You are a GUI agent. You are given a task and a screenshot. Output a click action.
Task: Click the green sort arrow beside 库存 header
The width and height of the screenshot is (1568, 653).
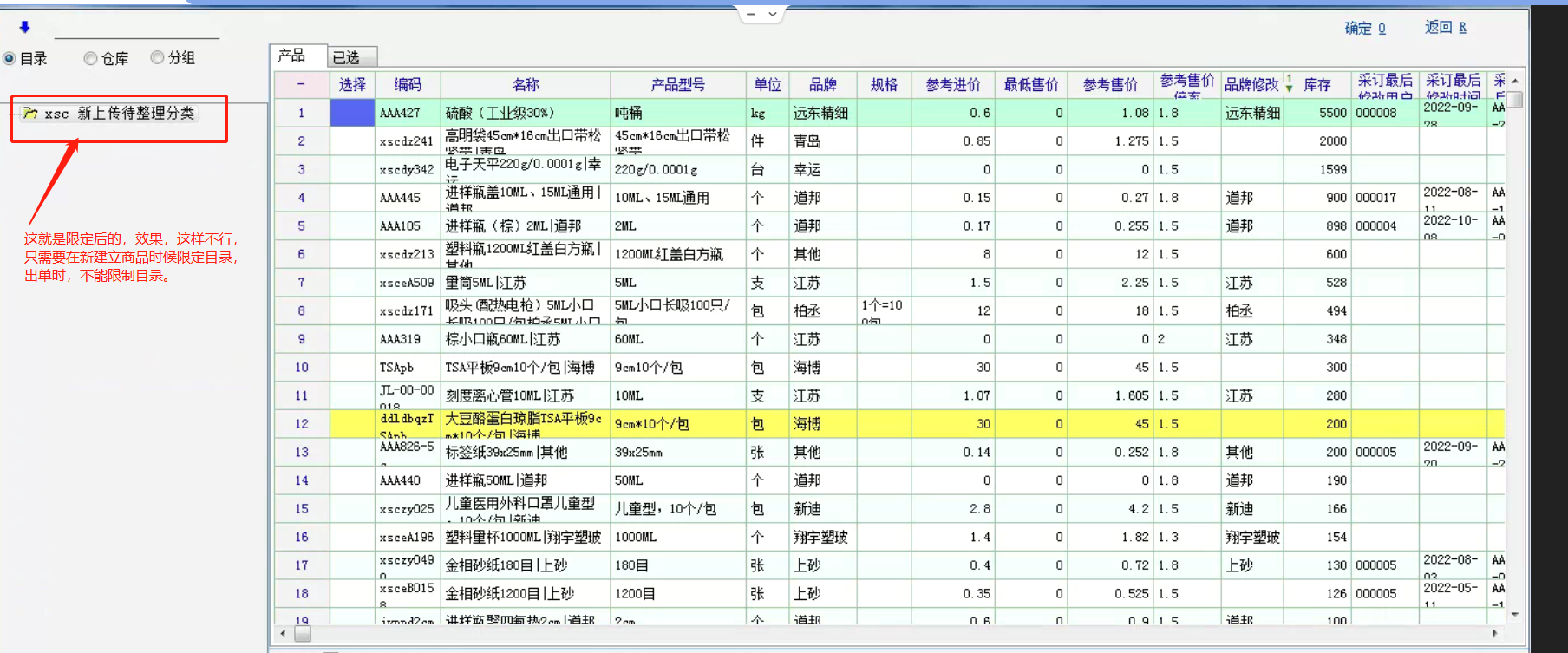pyautogui.click(x=1290, y=85)
